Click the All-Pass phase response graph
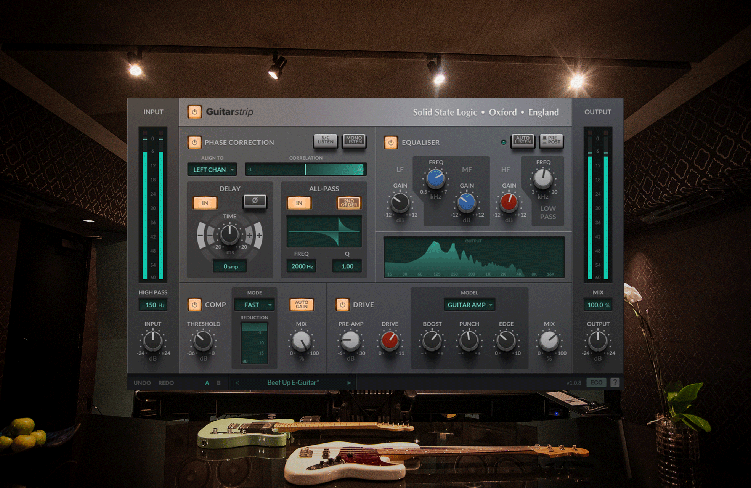751x488 pixels. [x=324, y=231]
